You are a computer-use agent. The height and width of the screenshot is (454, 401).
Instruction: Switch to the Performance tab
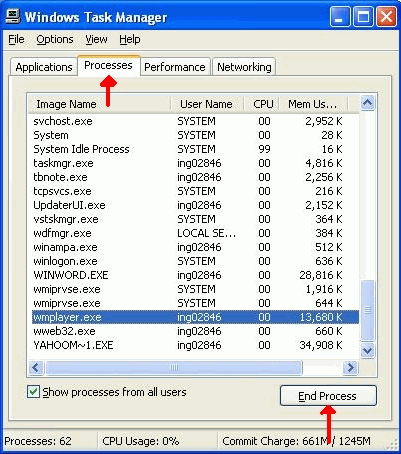175,67
